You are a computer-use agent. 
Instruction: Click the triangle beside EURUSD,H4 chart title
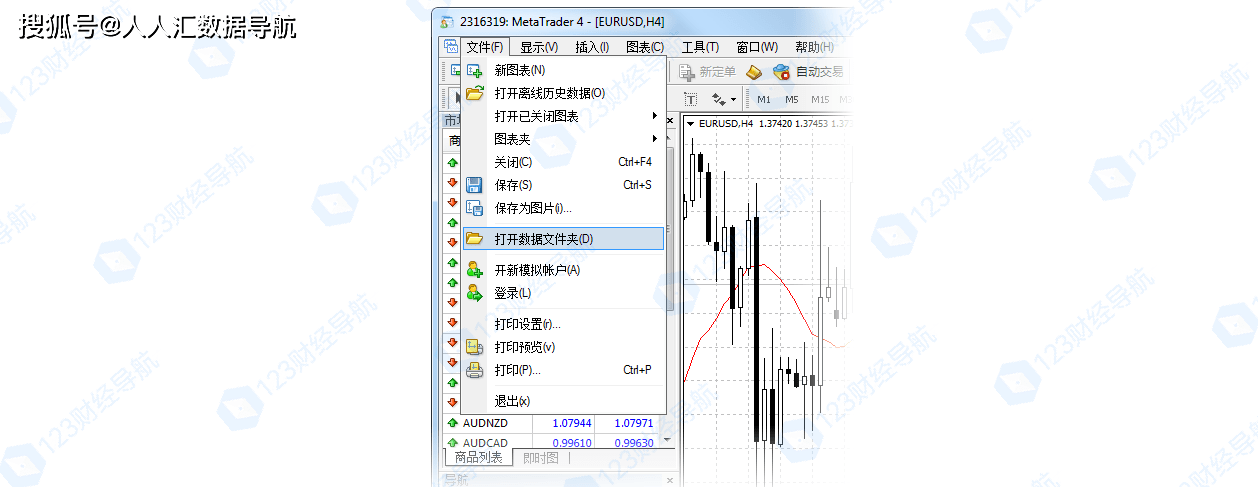pyautogui.click(x=690, y=123)
